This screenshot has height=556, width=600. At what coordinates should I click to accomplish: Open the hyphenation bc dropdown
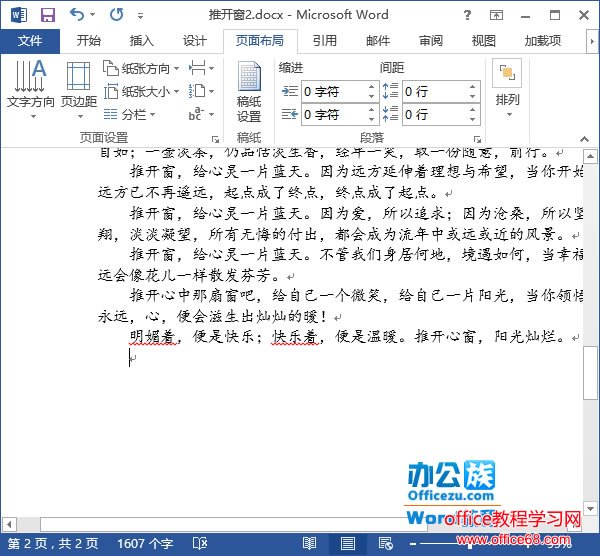pyautogui.click(x=201, y=114)
